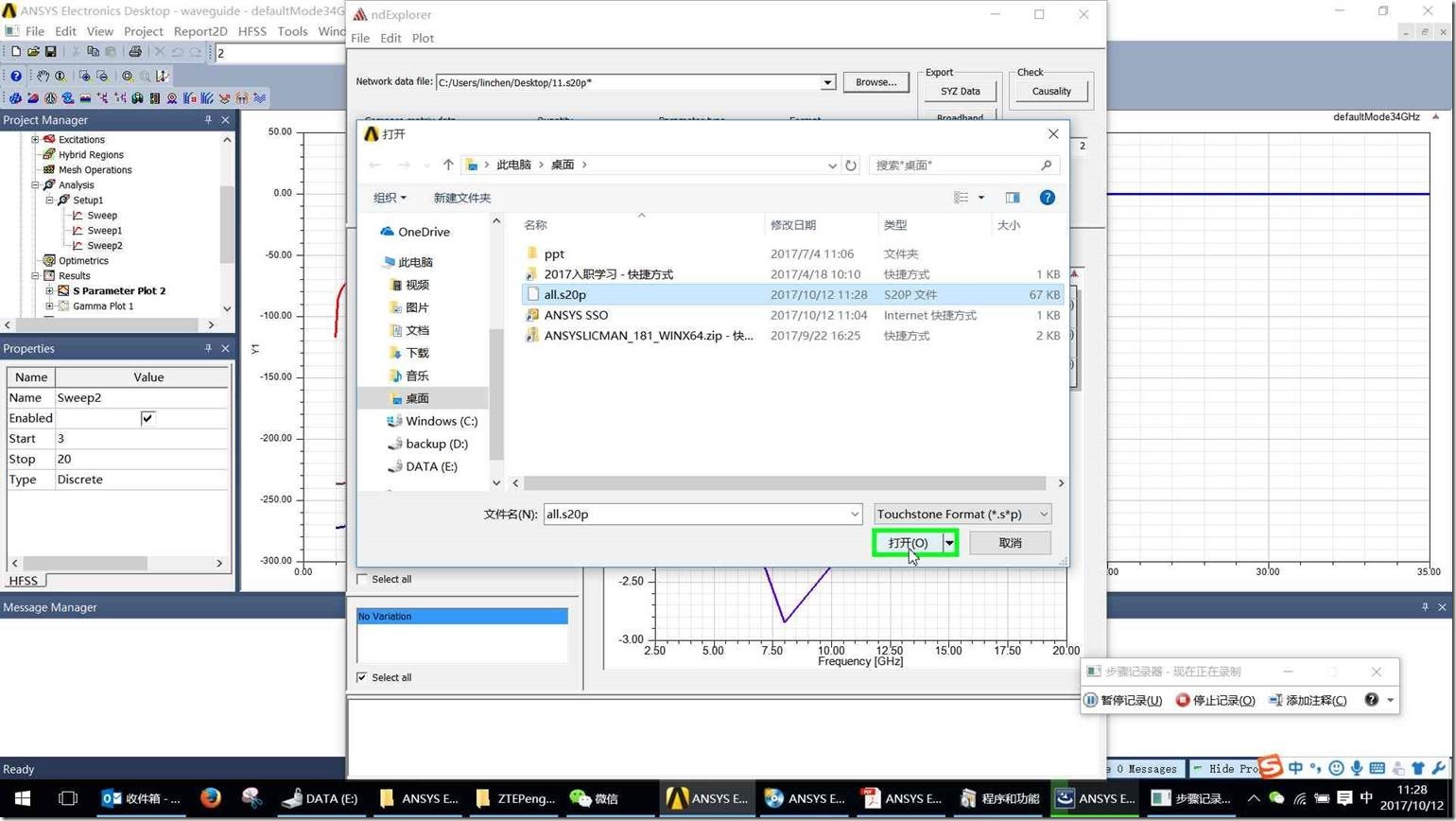Viewport: 1456px width, 821px height.
Task: Select the Pan hand tool in ANSYS toolbar
Action: [43, 76]
